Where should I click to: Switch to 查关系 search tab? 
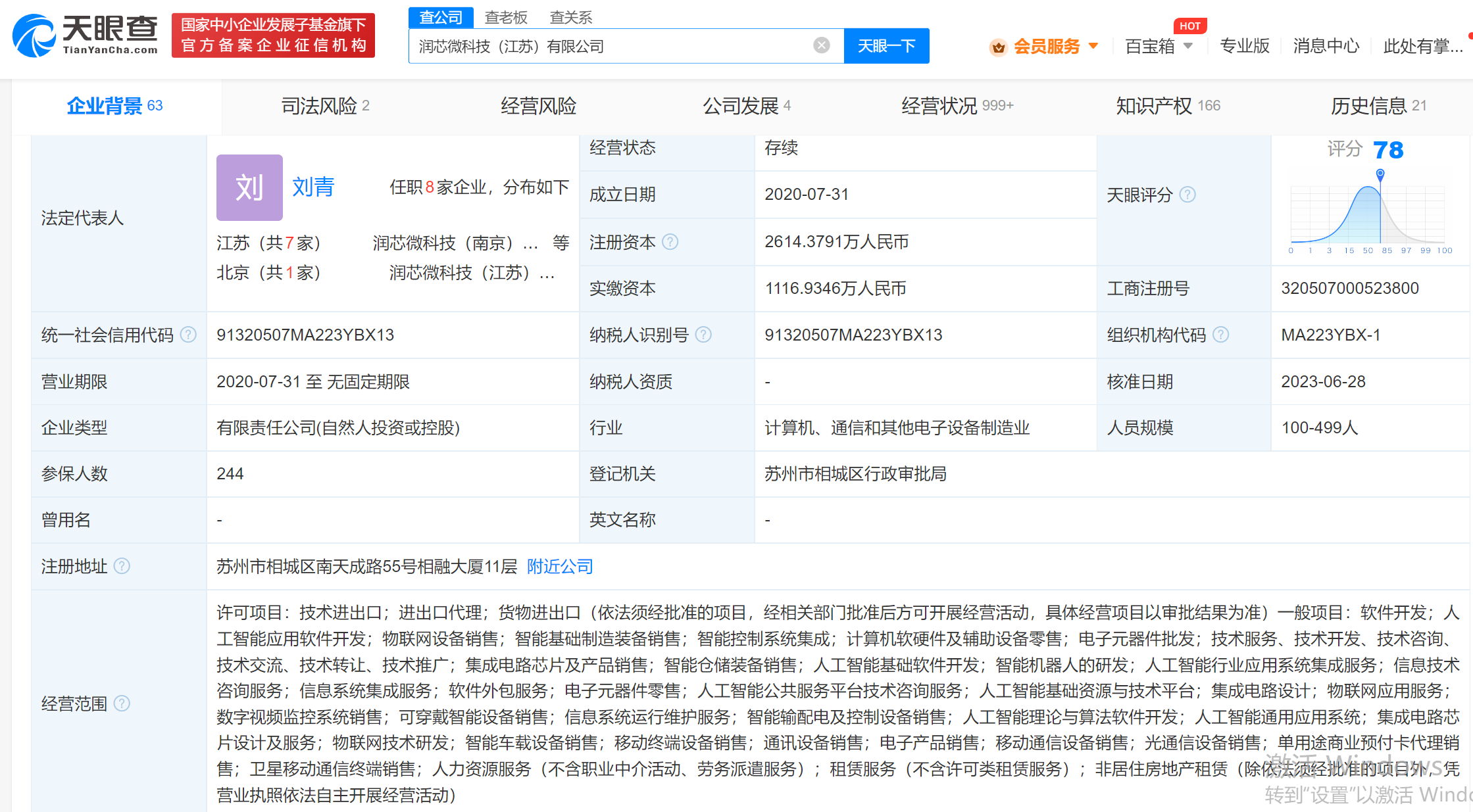(x=571, y=18)
